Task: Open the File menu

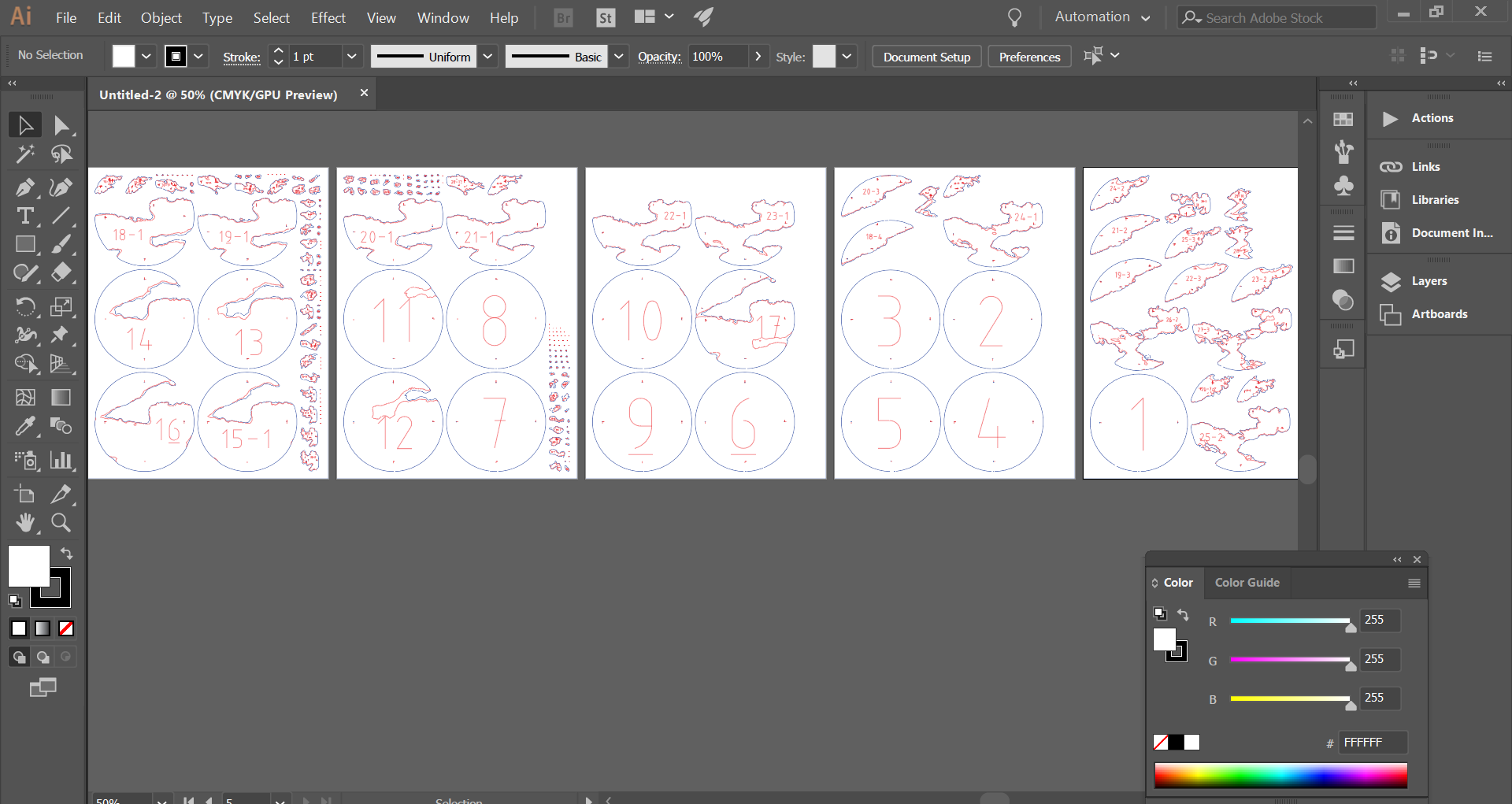Action: [66, 17]
